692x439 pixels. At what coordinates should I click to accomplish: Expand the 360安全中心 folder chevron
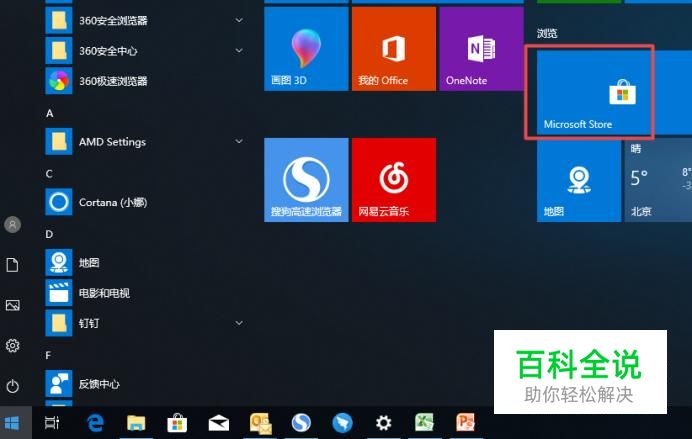[x=239, y=51]
